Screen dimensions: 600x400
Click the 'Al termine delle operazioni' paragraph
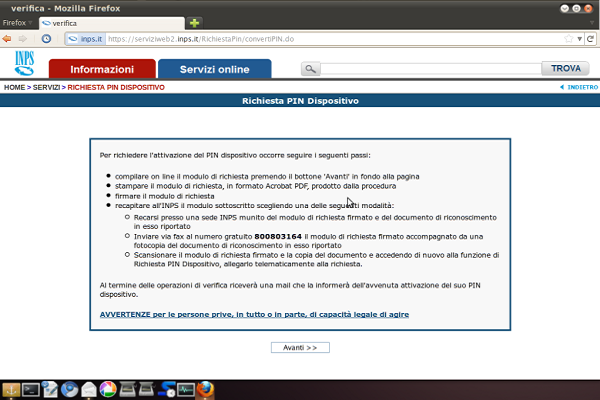290,290
